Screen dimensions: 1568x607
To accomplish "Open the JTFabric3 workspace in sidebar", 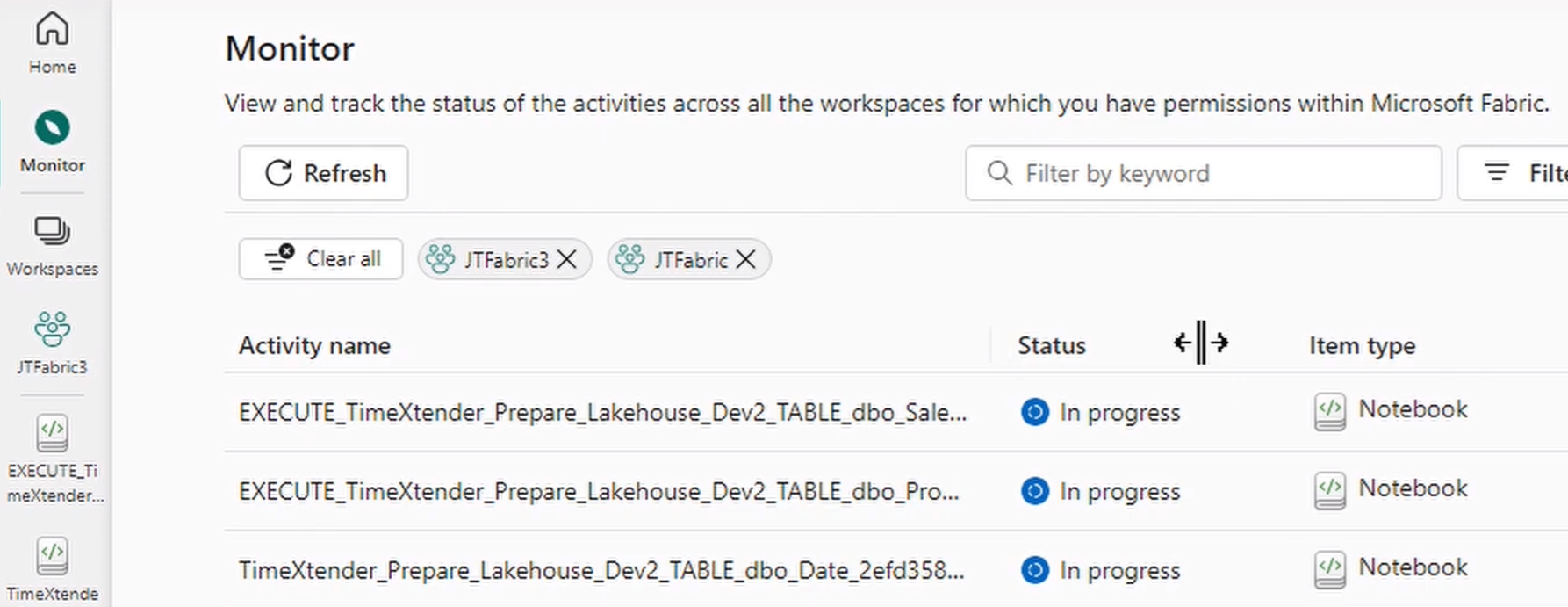I will click(52, 343).
